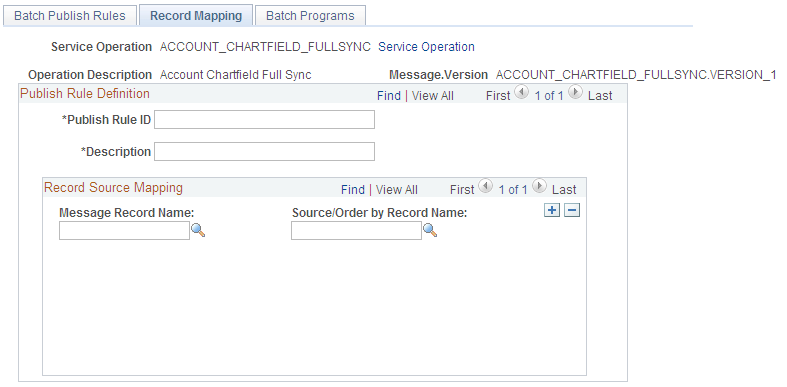Show next row in Record Source Mapping
Viewport: 787px width, 387px height.
[540, 187]
